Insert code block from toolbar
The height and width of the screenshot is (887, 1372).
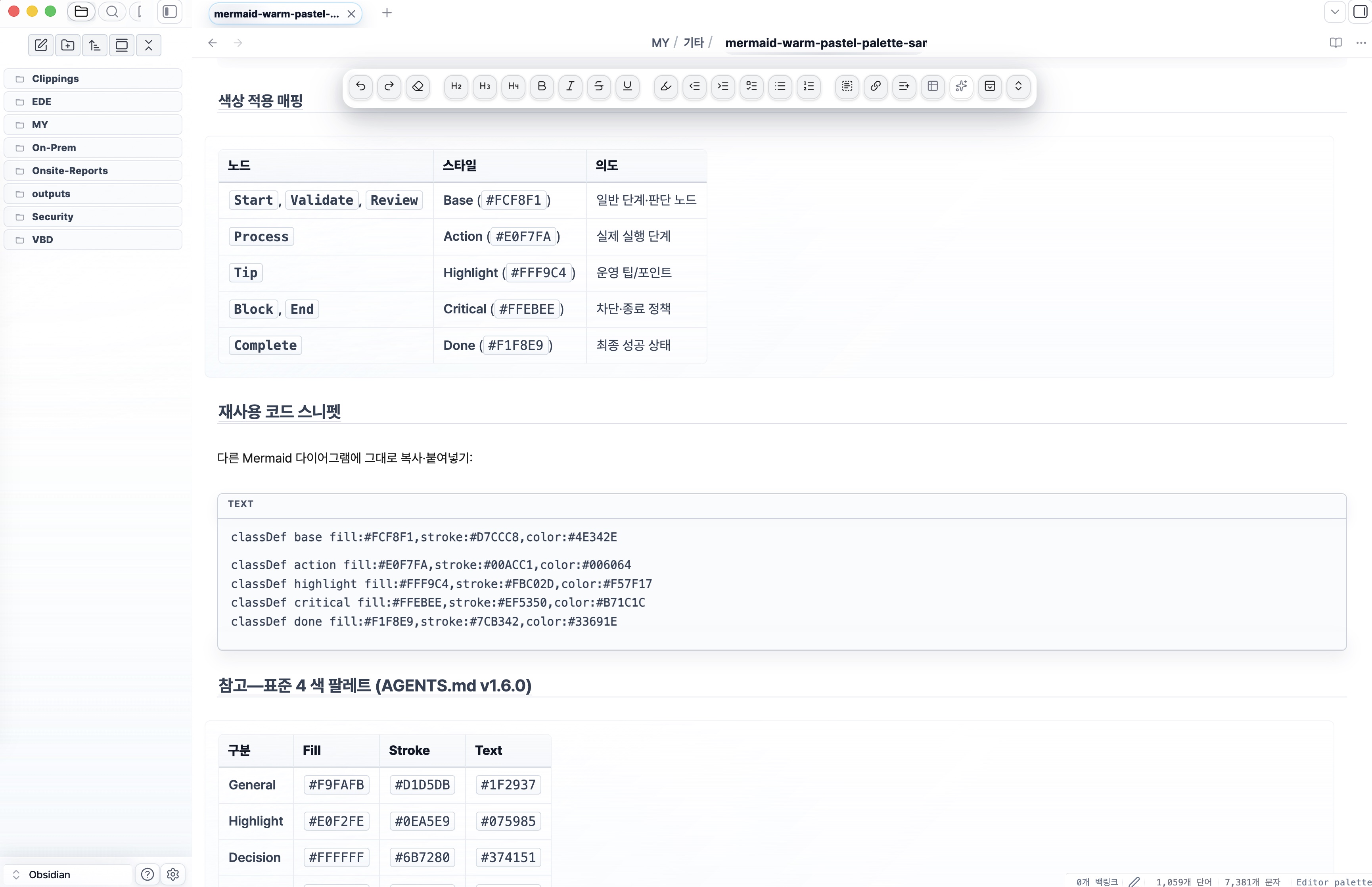point(847,86)
